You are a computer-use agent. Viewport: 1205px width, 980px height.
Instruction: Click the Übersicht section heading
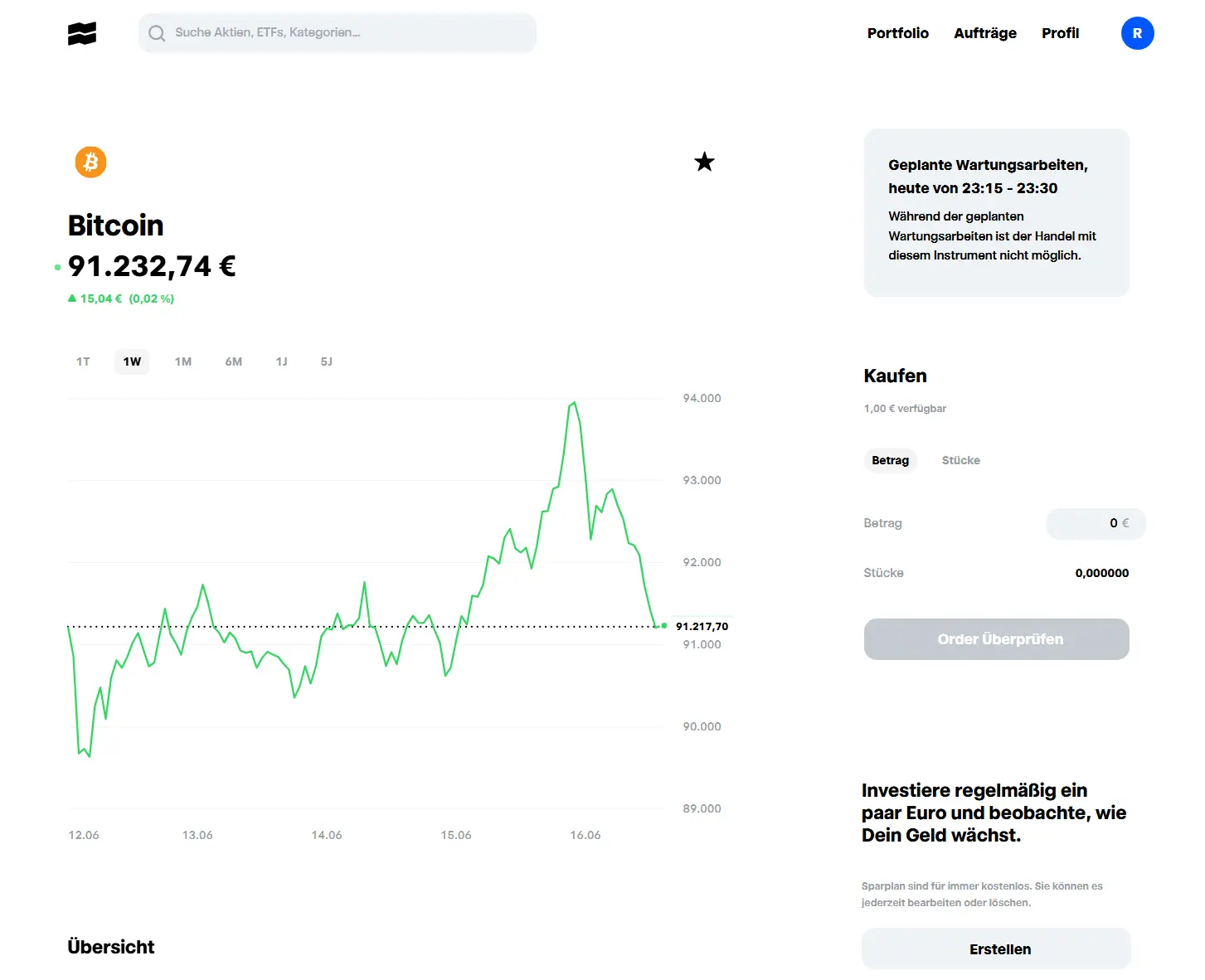tap(111, 947)
